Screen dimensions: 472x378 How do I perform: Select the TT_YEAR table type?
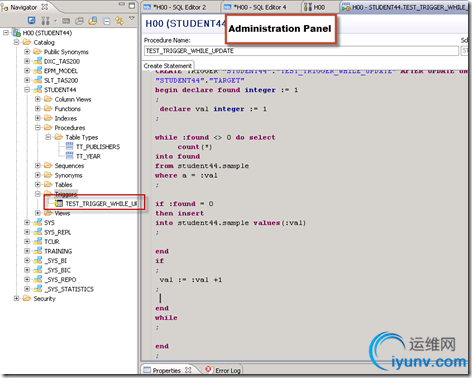(88, 156)
